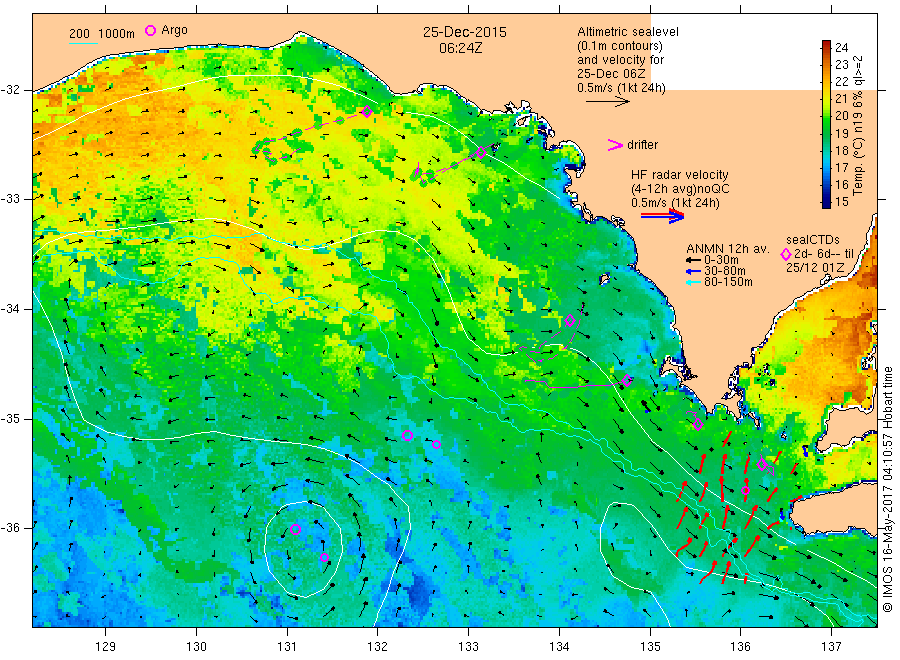
Task: Click the -34 latitude axis label
Action: point(10,309)
